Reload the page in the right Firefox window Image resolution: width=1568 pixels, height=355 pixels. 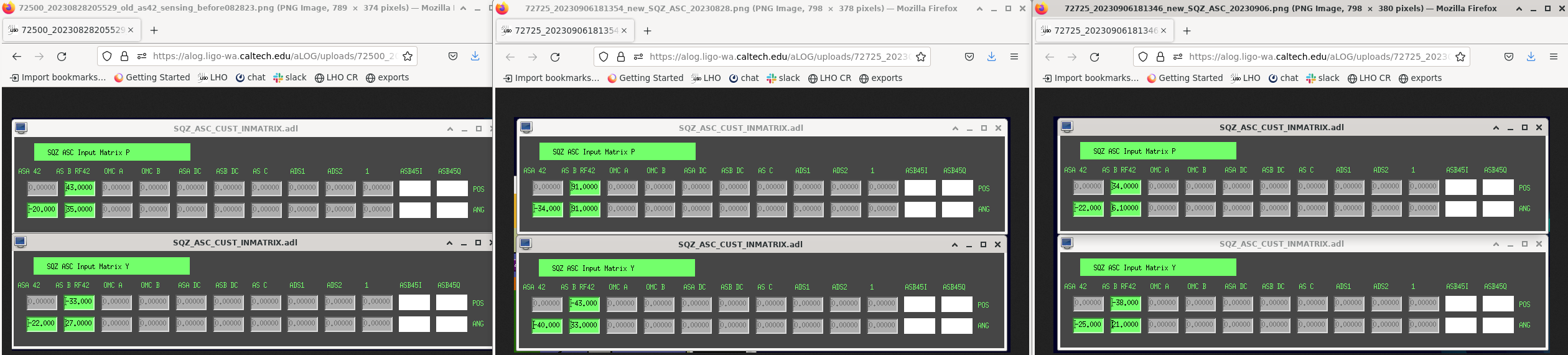(x=1094, y=57)
